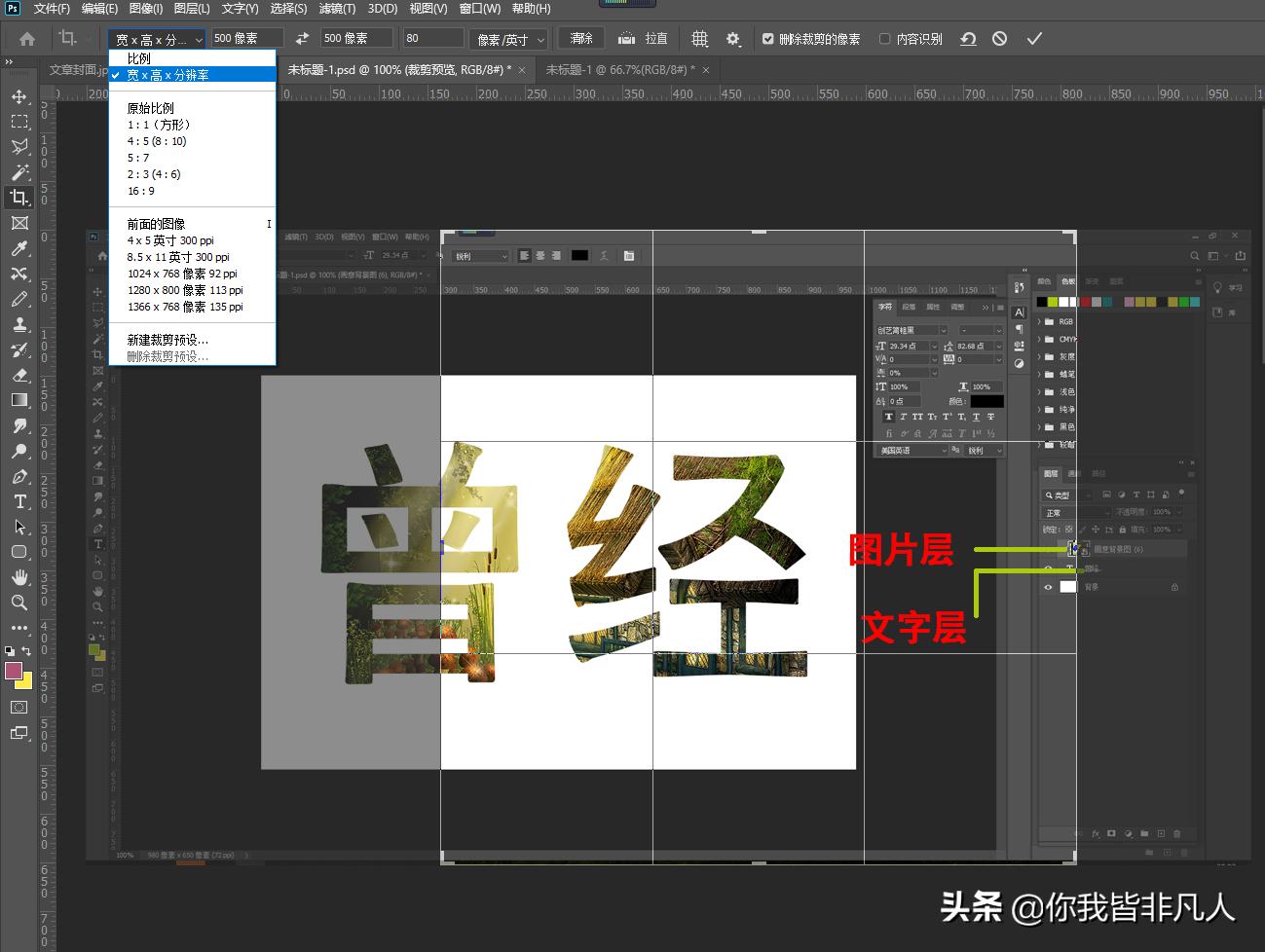
Task: Pick the Eyedropper tool
Action: (x=20, y=248)
